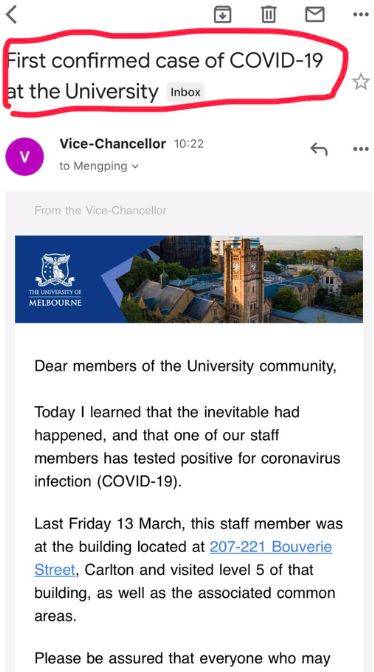The width and height of the screenshot is (374, 672).
Task: Tap the 'From the Vice-Chancellor' preheader
Action: click(x=100, y=210)
